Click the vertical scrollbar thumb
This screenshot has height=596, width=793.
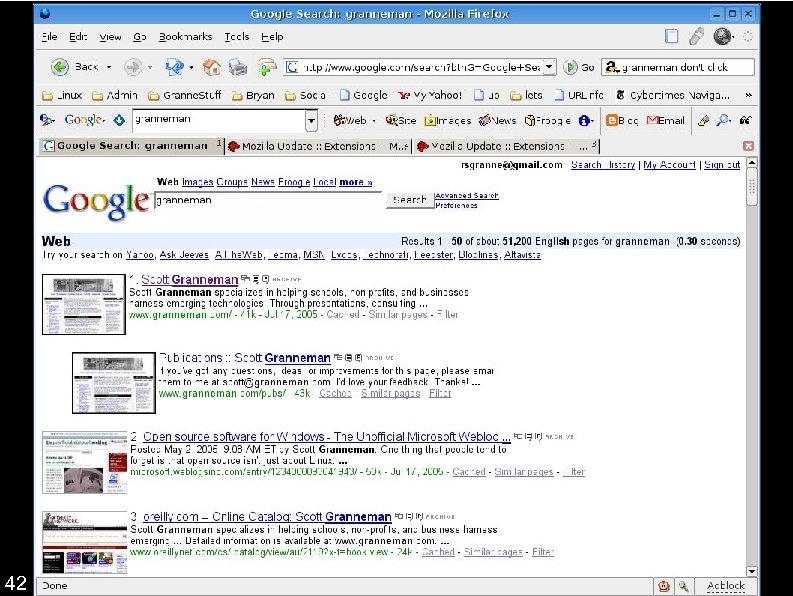coord(752,187)
